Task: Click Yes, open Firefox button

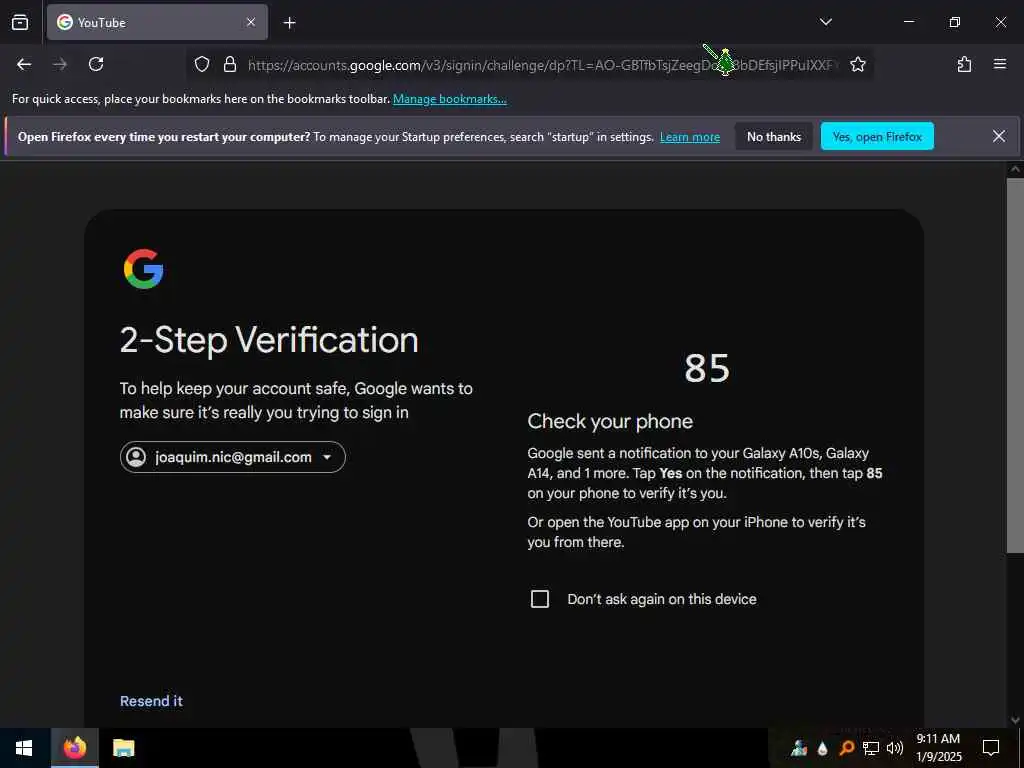Action: point(877,136)
